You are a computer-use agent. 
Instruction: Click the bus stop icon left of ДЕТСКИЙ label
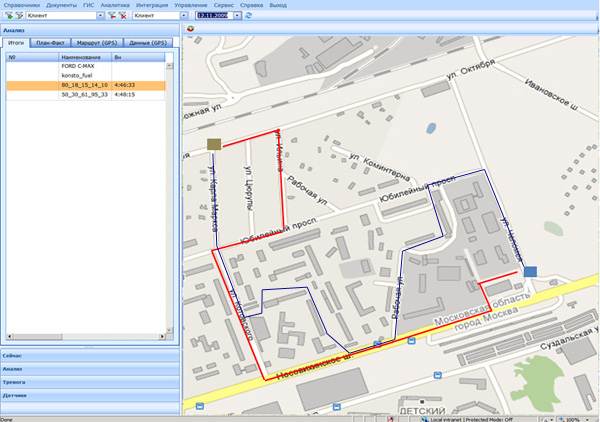click(x=336, y=406)
